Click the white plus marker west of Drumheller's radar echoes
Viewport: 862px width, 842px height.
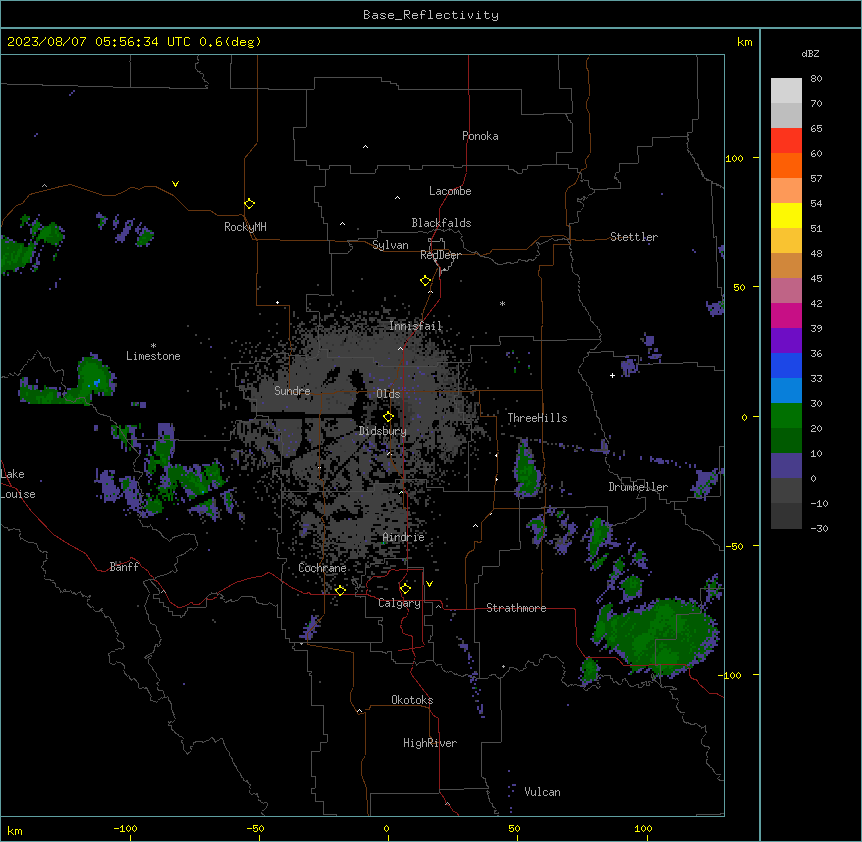pos(612,375)
